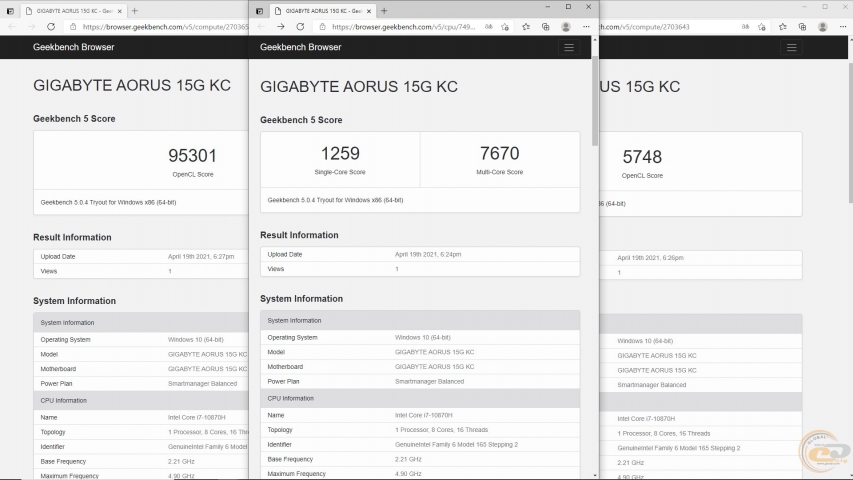
Task: Close the tab in the CPU score window
Action: pyautogui.click(x=369, y=11)
